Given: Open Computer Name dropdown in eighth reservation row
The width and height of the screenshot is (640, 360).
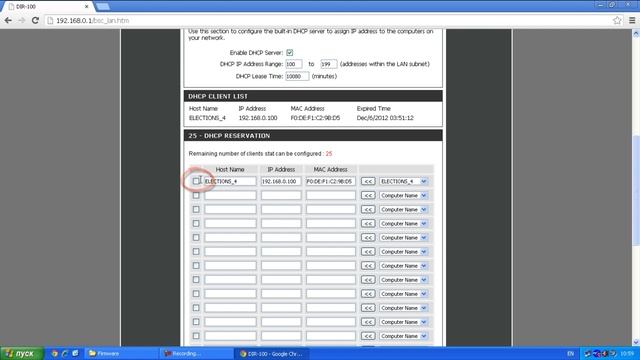Looking at the screenshot, I should pyautogui.click(x=404, y=280).
